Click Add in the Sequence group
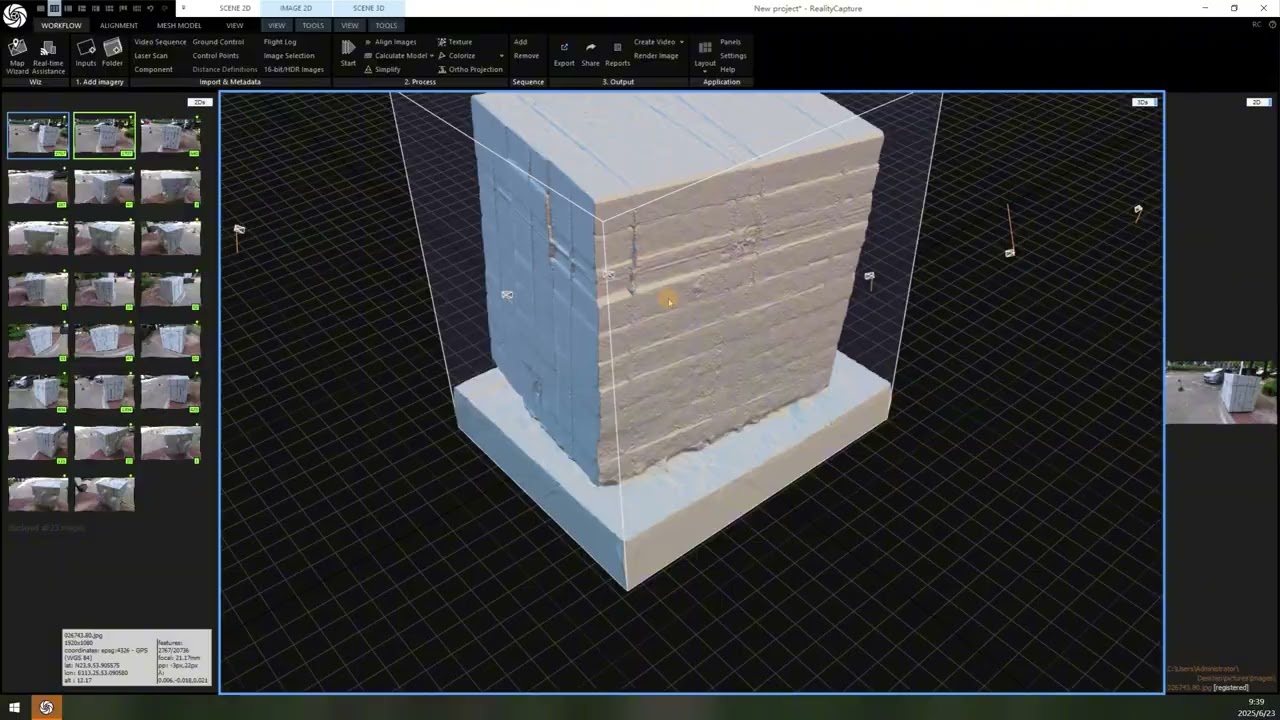This screenshot has width=1280, height=720. (520, 42)
